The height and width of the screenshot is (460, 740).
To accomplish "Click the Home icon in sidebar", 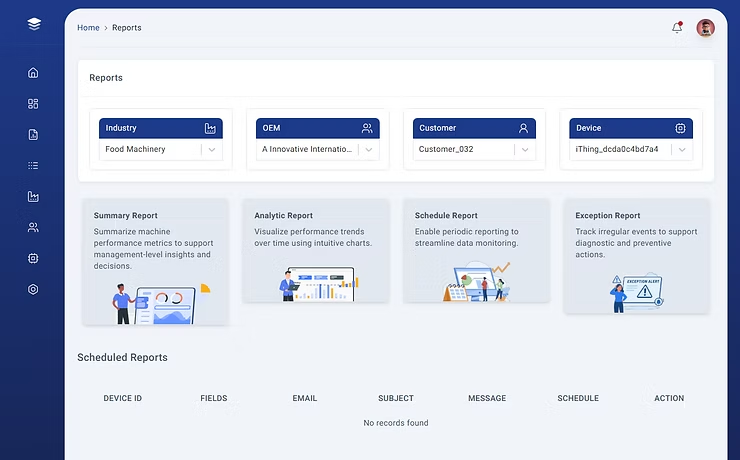I will coord(33,73).
